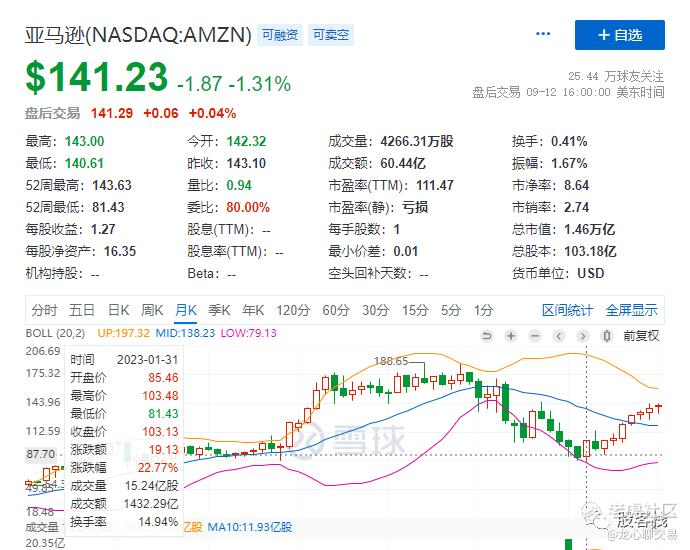Viewport: 690px width, 550px height.
Task: Click the LOW:79.13 Bollinger value
Action: click(249, 333)
